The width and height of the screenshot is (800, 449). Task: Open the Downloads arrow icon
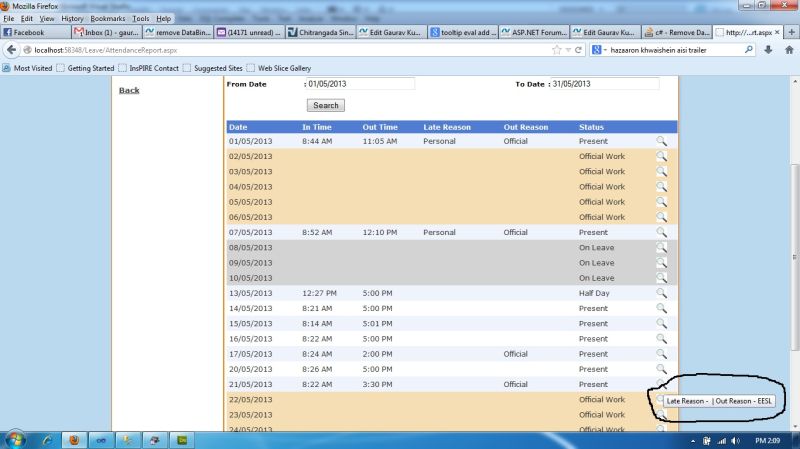pyautogui.click(x=768, y=50)
